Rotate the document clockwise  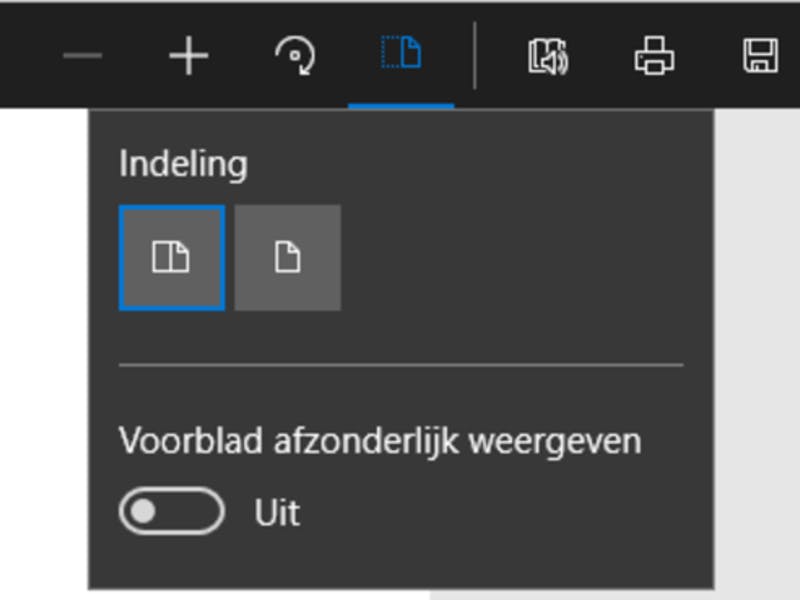click(x=295, y=56)
